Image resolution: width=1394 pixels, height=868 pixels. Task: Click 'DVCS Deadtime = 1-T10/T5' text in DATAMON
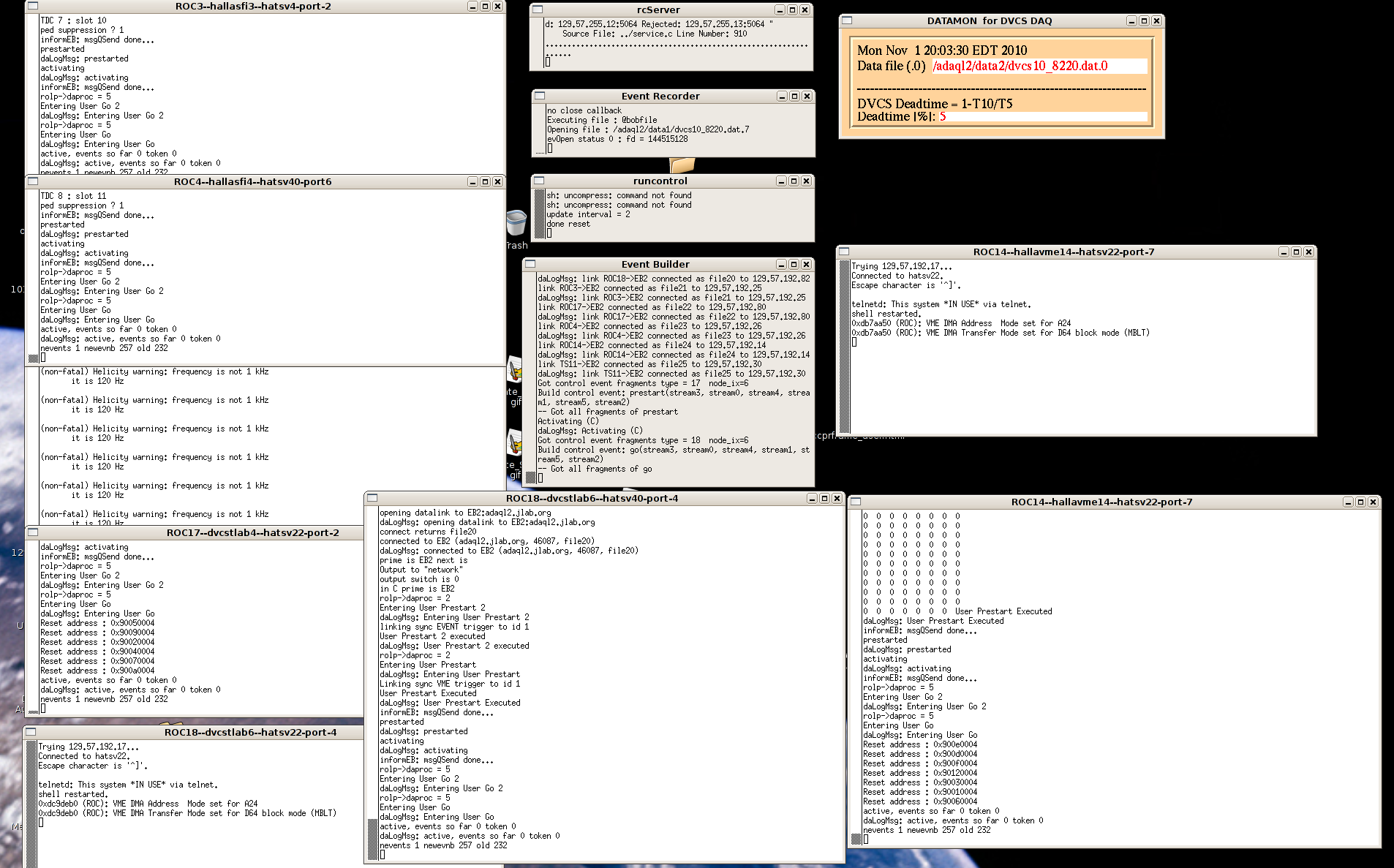[x=935, y=104]
